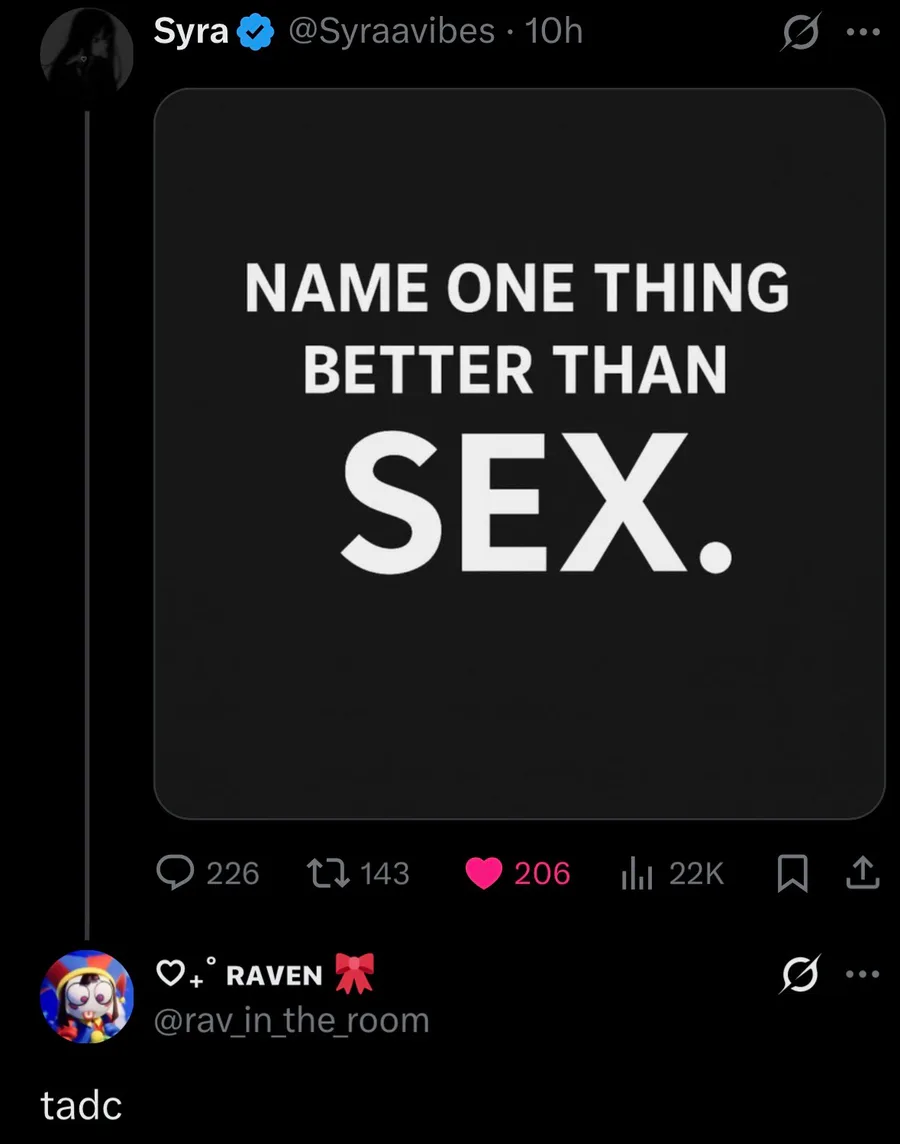Open the three-dot menu on Syra's tweet
The image size is (900, 1144).
click(x=864, y=32)
